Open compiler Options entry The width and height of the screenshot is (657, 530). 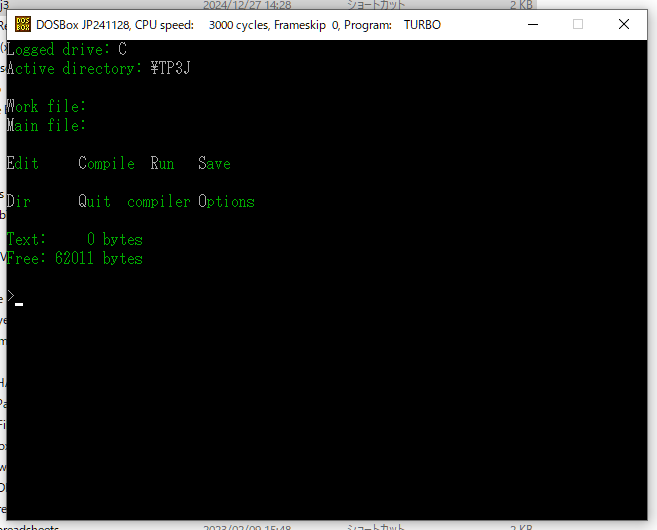click(x=191, y=202)
